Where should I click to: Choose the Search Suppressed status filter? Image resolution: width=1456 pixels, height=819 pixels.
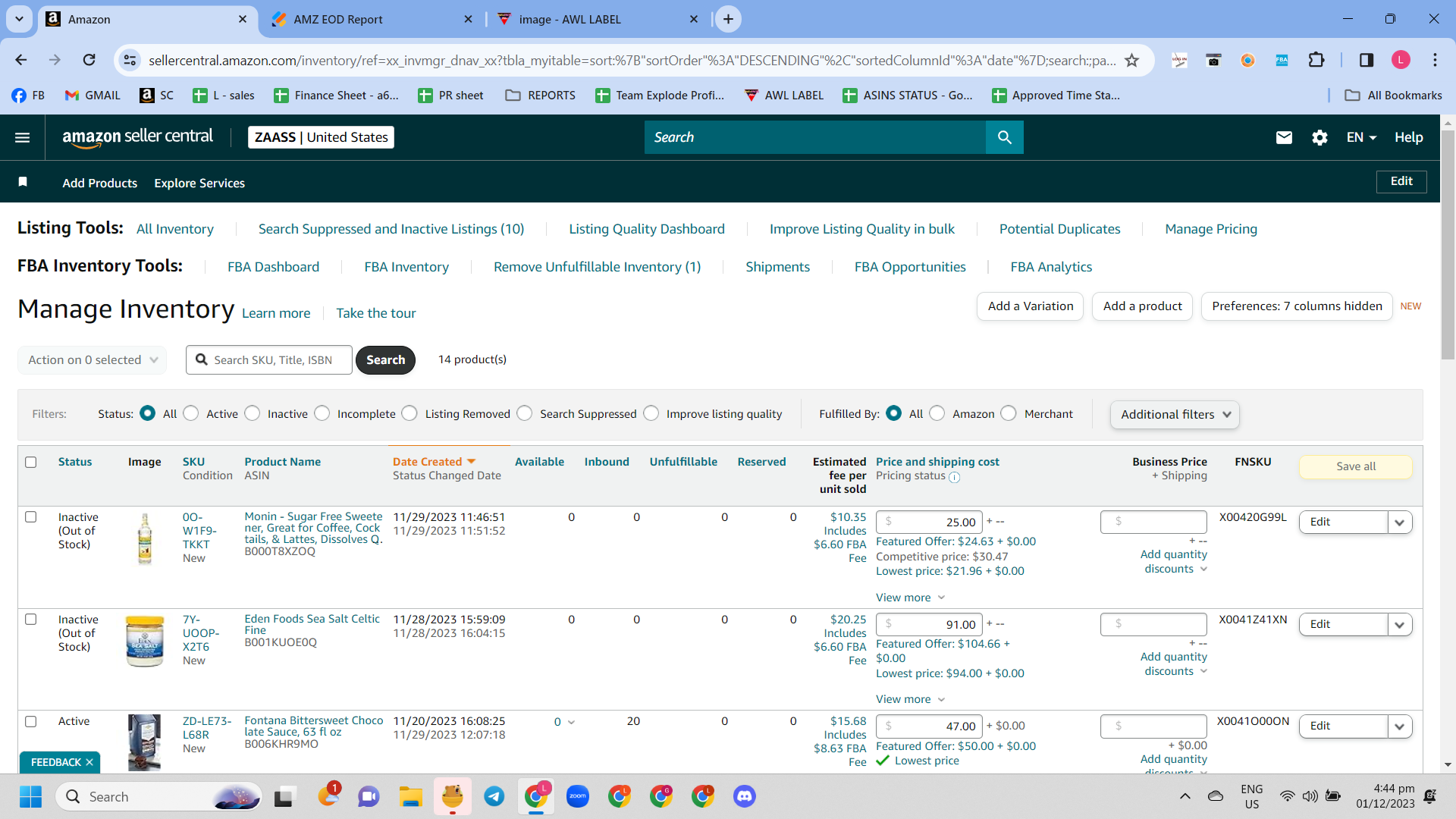tap(525, 413)
